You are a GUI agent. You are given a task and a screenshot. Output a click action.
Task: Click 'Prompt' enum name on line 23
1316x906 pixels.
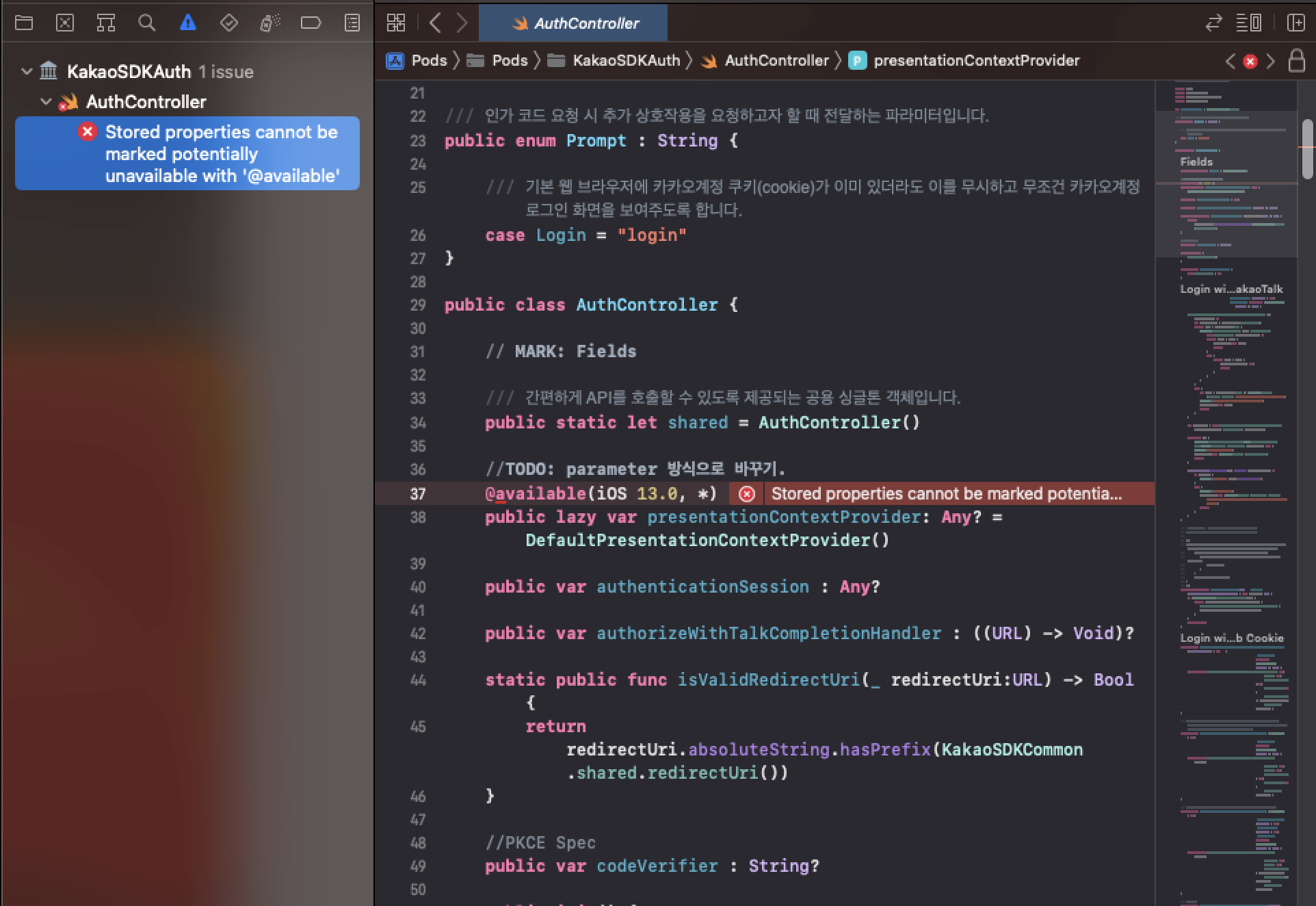point(596,140)
